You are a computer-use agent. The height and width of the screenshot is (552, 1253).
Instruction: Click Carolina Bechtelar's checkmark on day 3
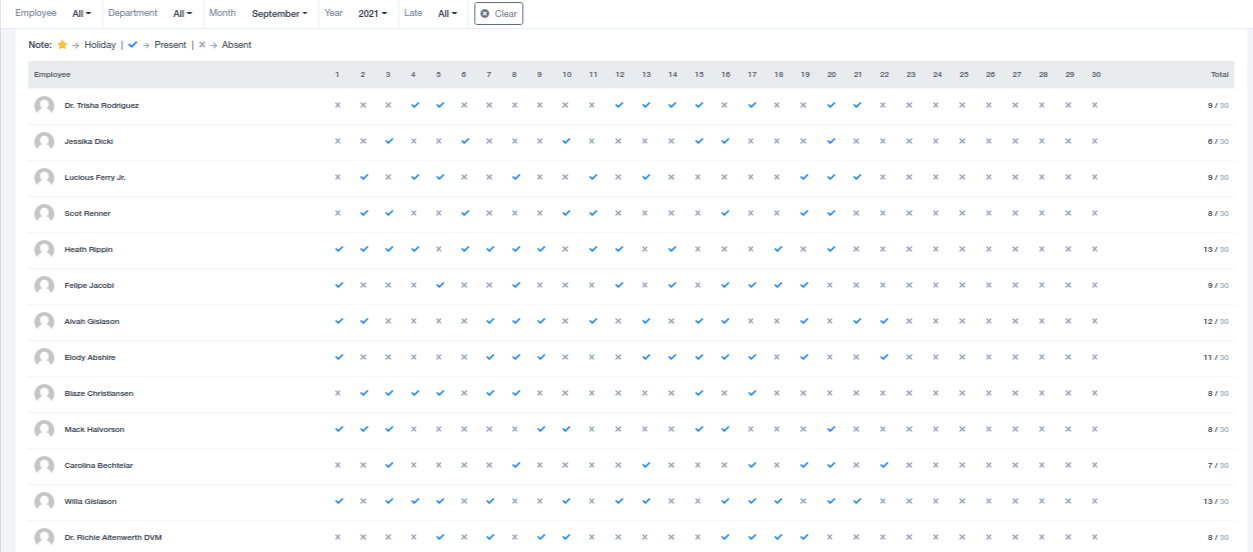pyautogui.click(x=389, y=465)
